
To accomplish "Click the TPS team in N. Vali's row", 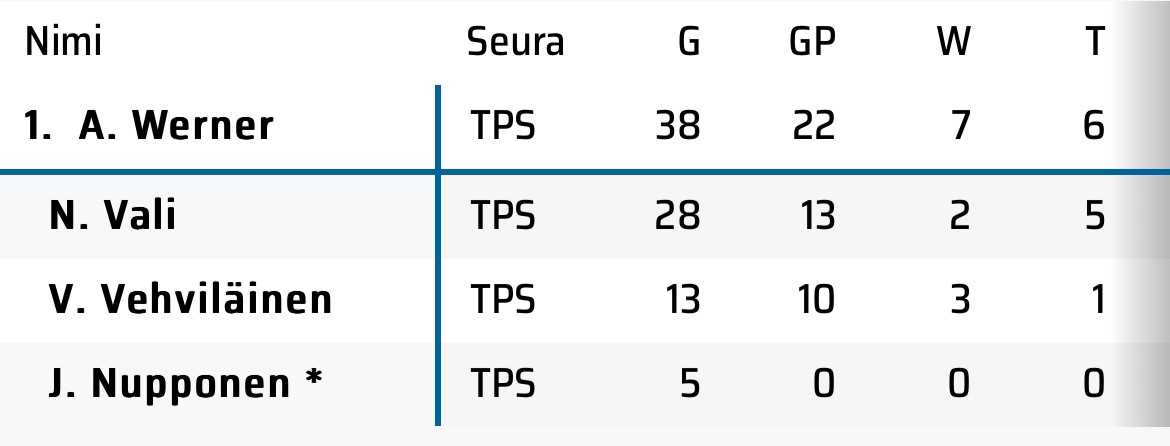I will (503, 215).
